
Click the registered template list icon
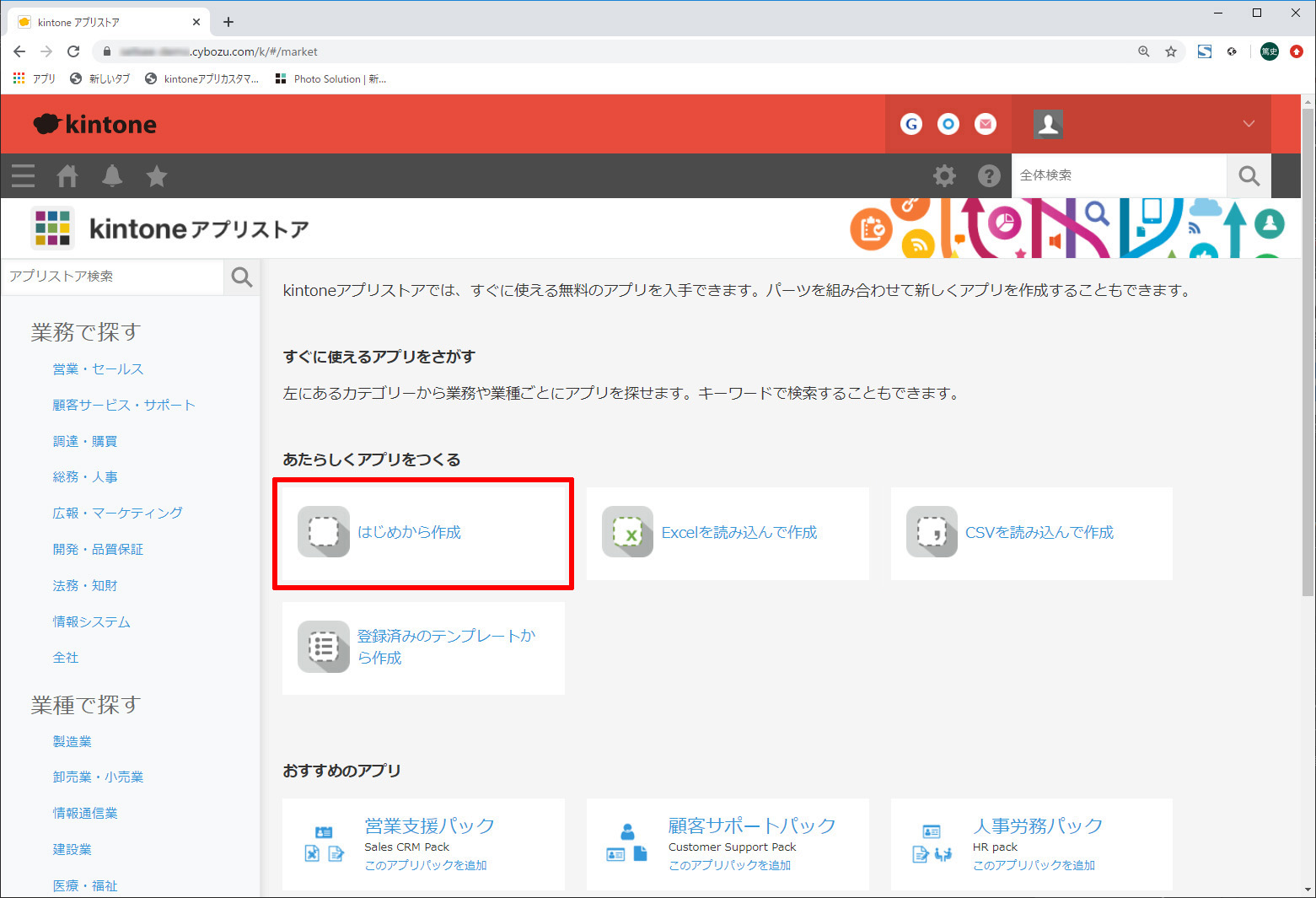pos(324,647)
